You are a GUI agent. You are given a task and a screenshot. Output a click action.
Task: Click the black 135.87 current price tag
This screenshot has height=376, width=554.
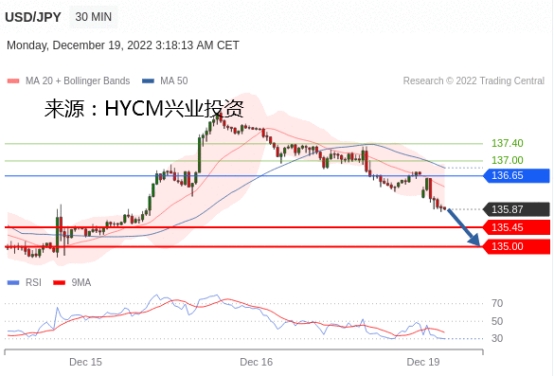517,209
